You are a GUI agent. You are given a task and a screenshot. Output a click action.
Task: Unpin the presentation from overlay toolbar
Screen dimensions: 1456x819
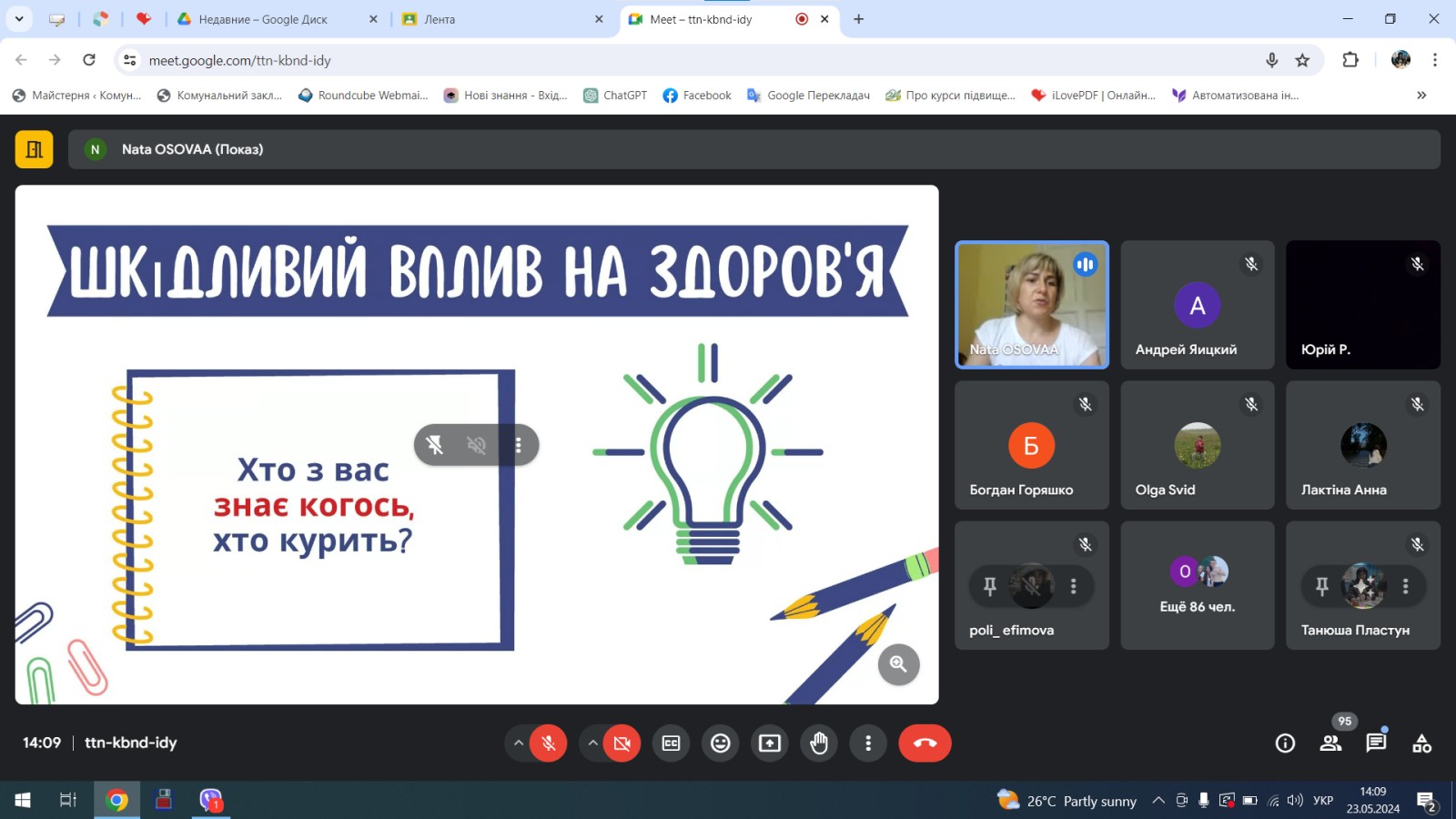435,445
